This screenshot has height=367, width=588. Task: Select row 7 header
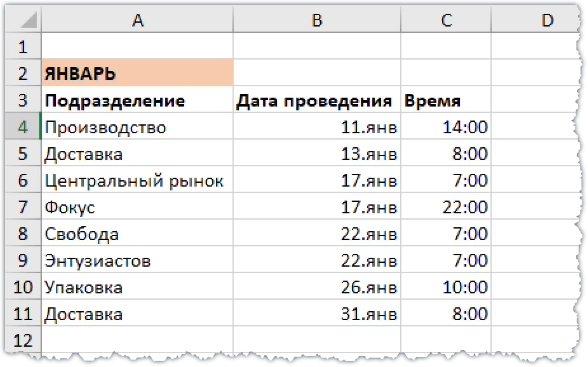tap(22, 207)
